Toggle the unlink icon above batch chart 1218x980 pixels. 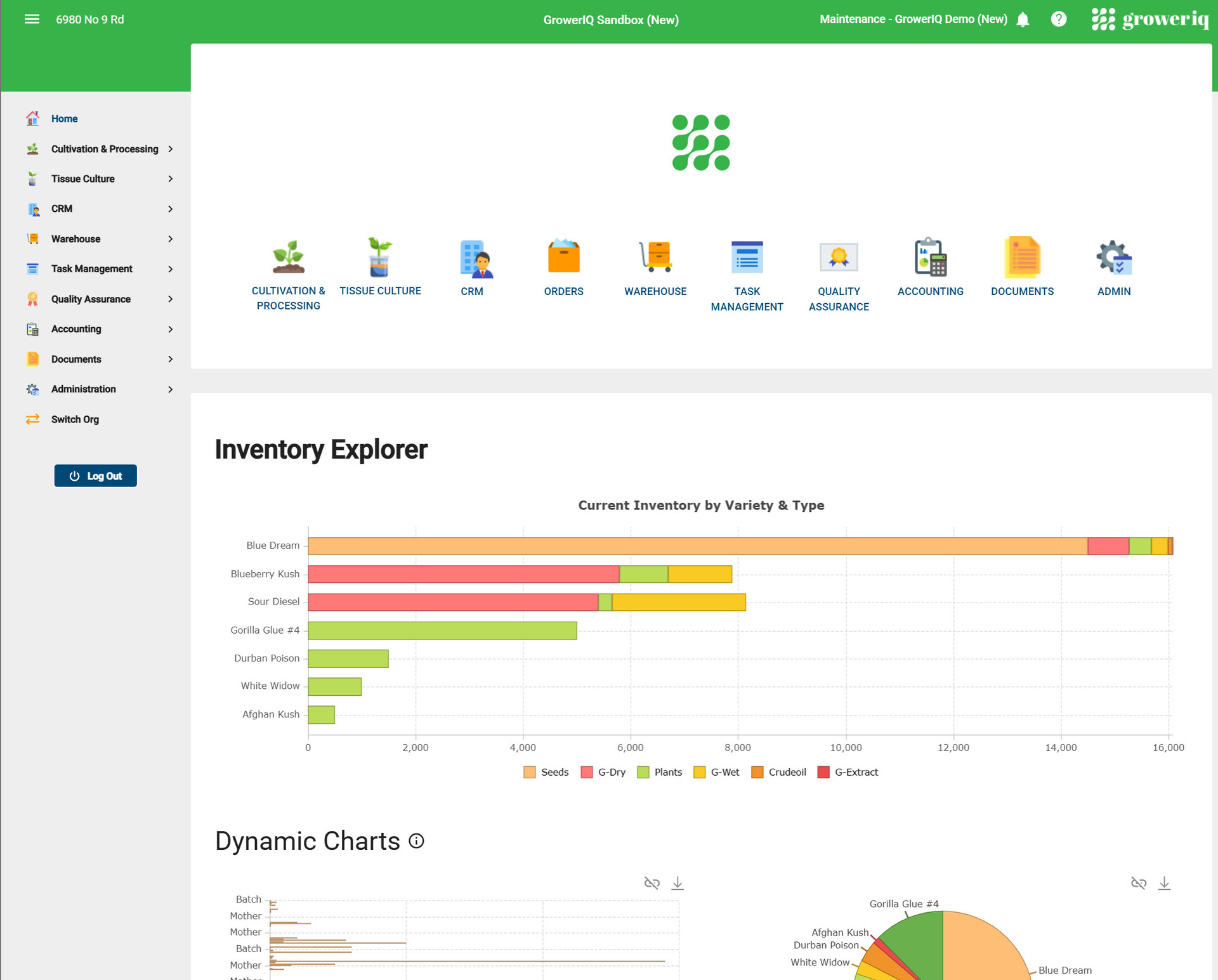point(652,883)
